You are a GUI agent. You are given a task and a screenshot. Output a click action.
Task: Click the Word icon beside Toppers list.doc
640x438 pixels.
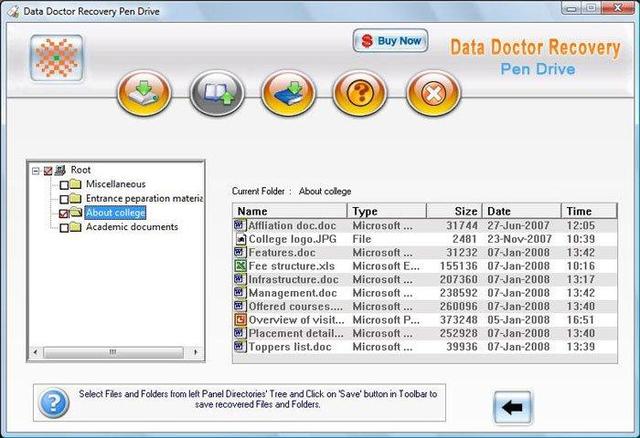(x=240, y=346)
